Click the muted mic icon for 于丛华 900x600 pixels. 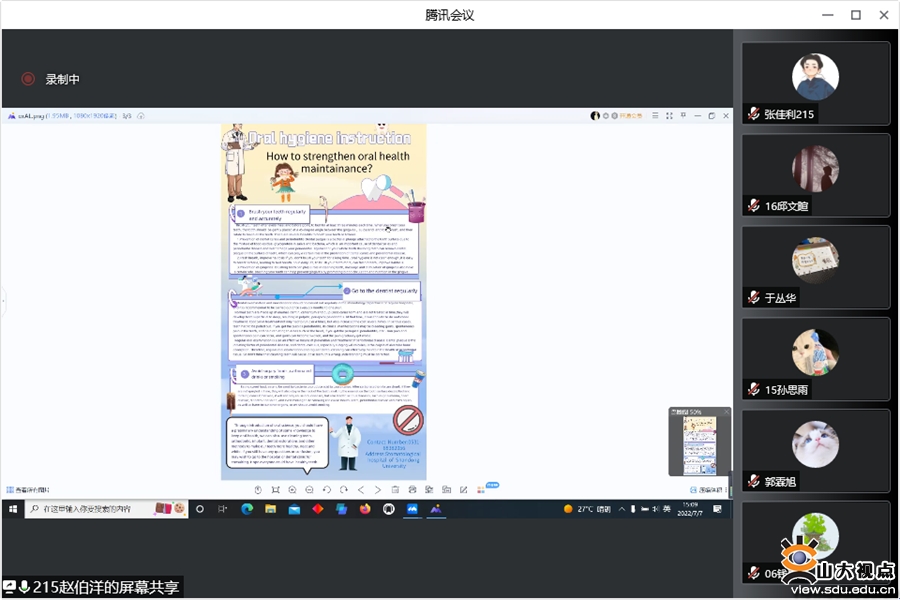(754, 298)
